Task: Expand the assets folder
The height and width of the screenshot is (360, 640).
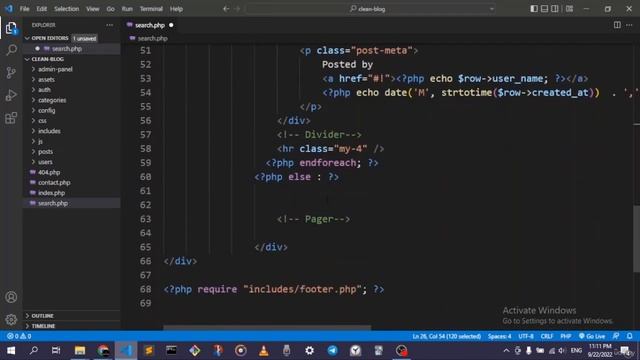Action: (x=46, y=79)
